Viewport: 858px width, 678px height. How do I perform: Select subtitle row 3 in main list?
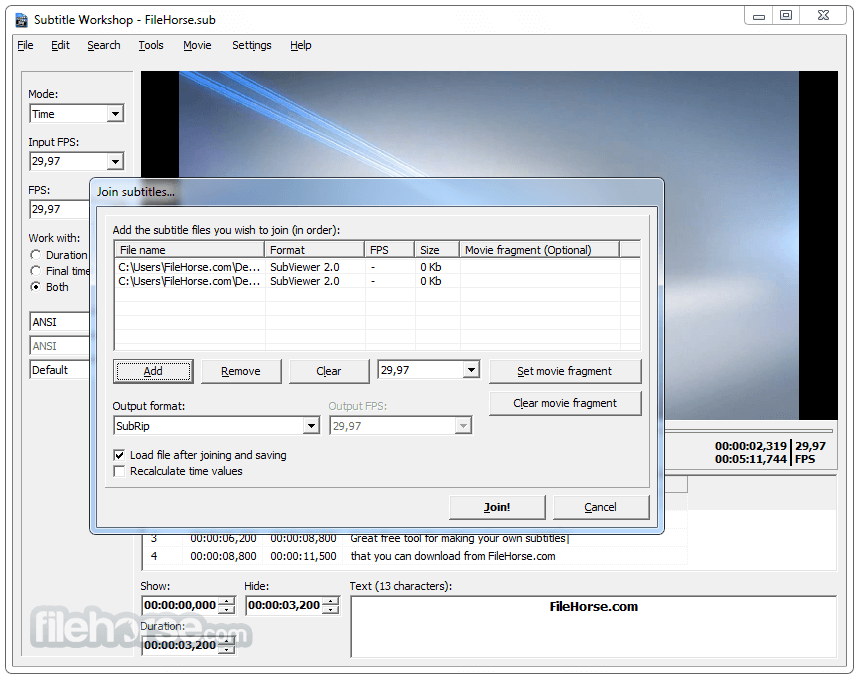(415, 538)
